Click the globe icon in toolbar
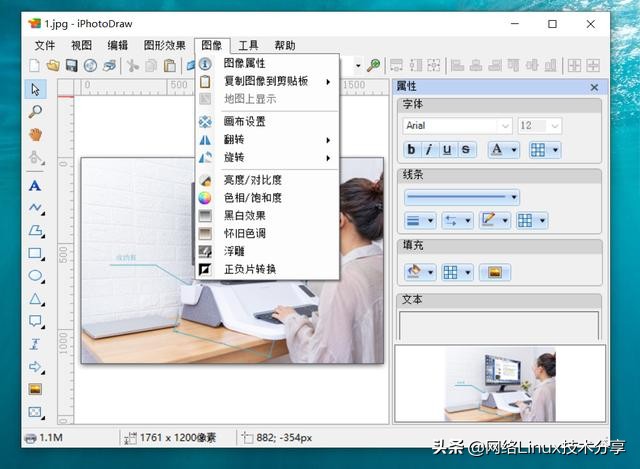This screenshot has height=469, width=640. [x=91, y=65]
